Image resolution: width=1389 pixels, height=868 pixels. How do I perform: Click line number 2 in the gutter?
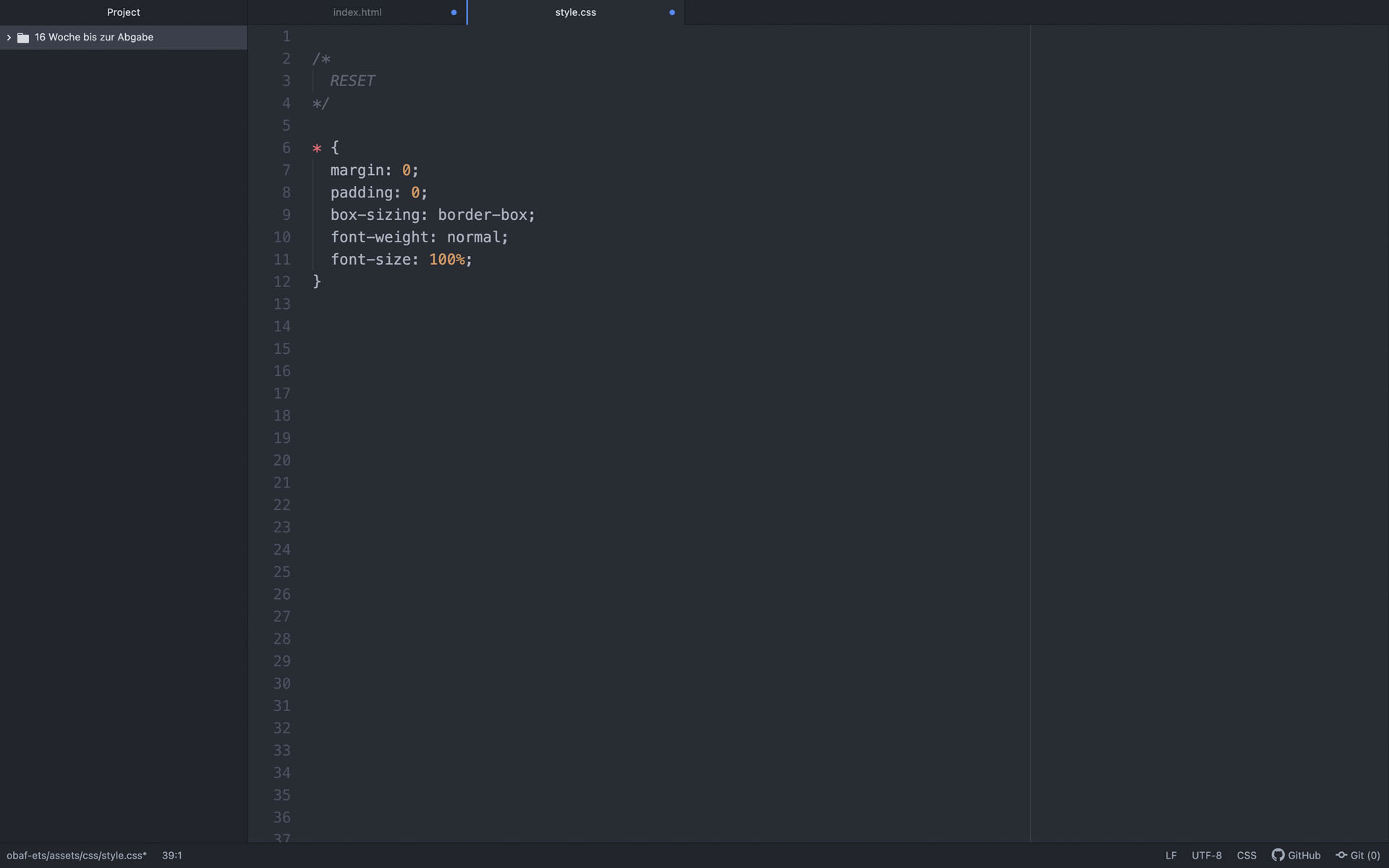click(x=286, y=59)
